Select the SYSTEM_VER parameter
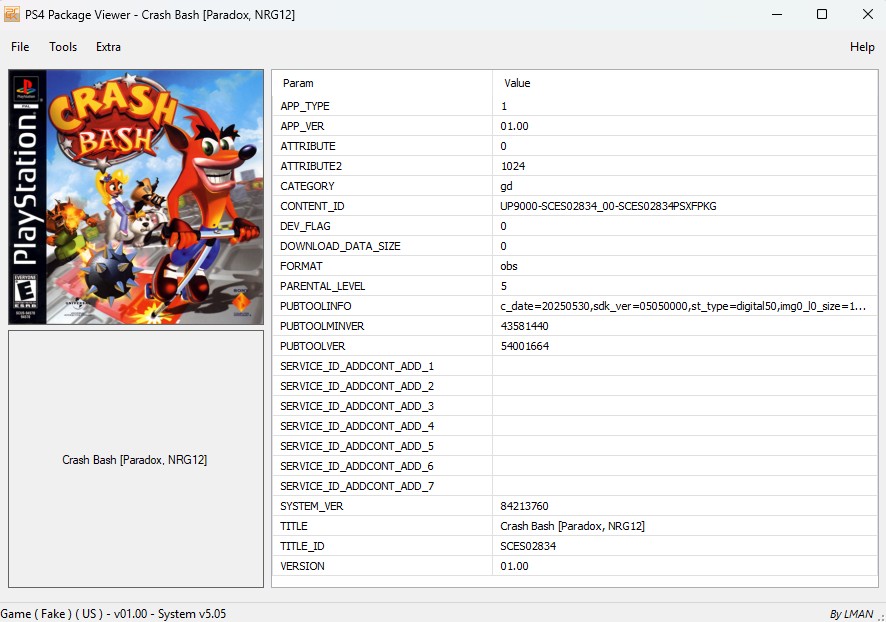Viewport: 886px width, 622px height. coord(311,506)
